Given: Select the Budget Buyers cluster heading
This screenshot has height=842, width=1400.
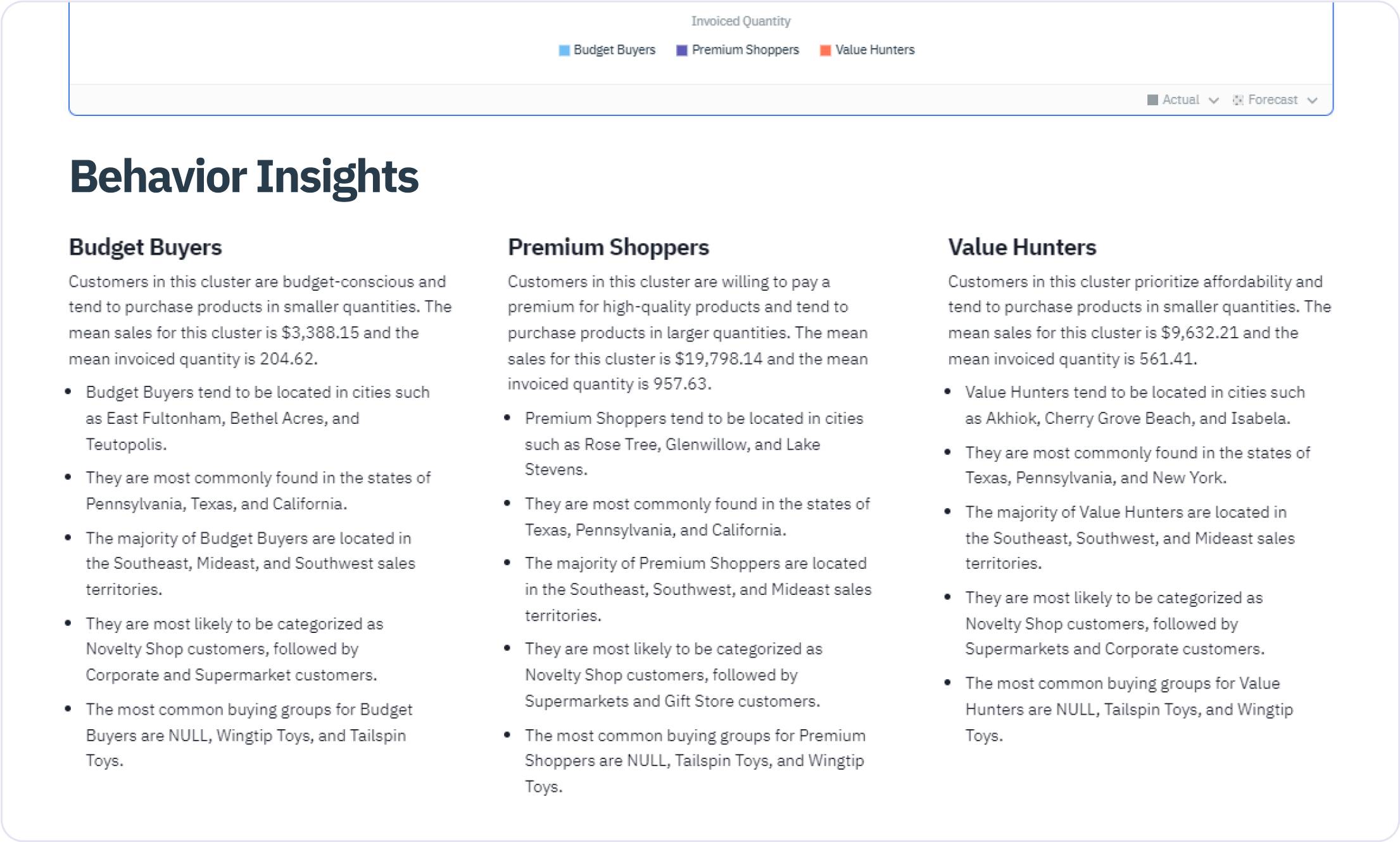Looking at the screenshot, I should (144, 246).
